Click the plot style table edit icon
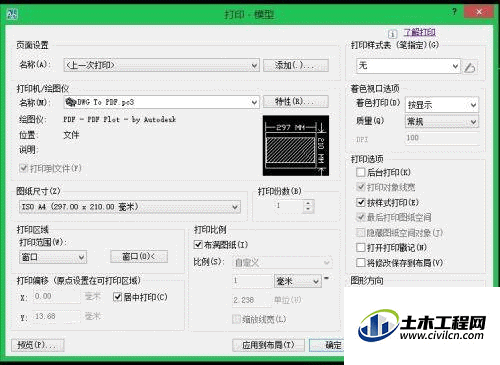Screen dimensions: 500x365 click(x=470, y=67)
